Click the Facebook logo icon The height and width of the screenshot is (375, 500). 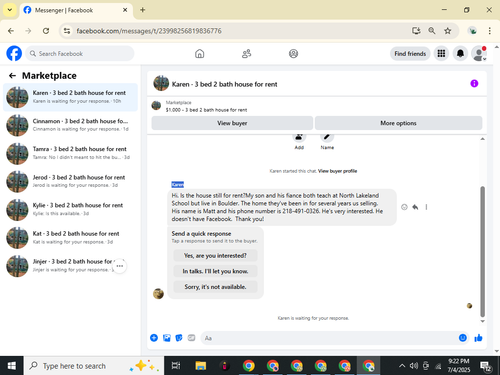[14, 53]
